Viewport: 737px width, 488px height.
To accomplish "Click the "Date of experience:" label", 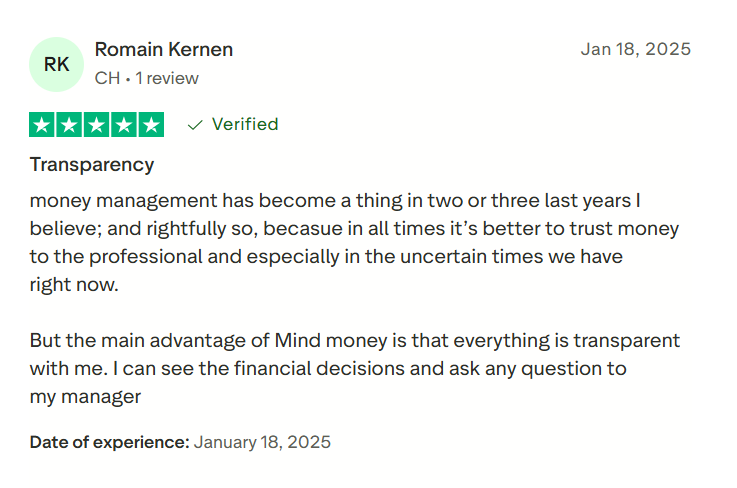I will pos(109,441).
